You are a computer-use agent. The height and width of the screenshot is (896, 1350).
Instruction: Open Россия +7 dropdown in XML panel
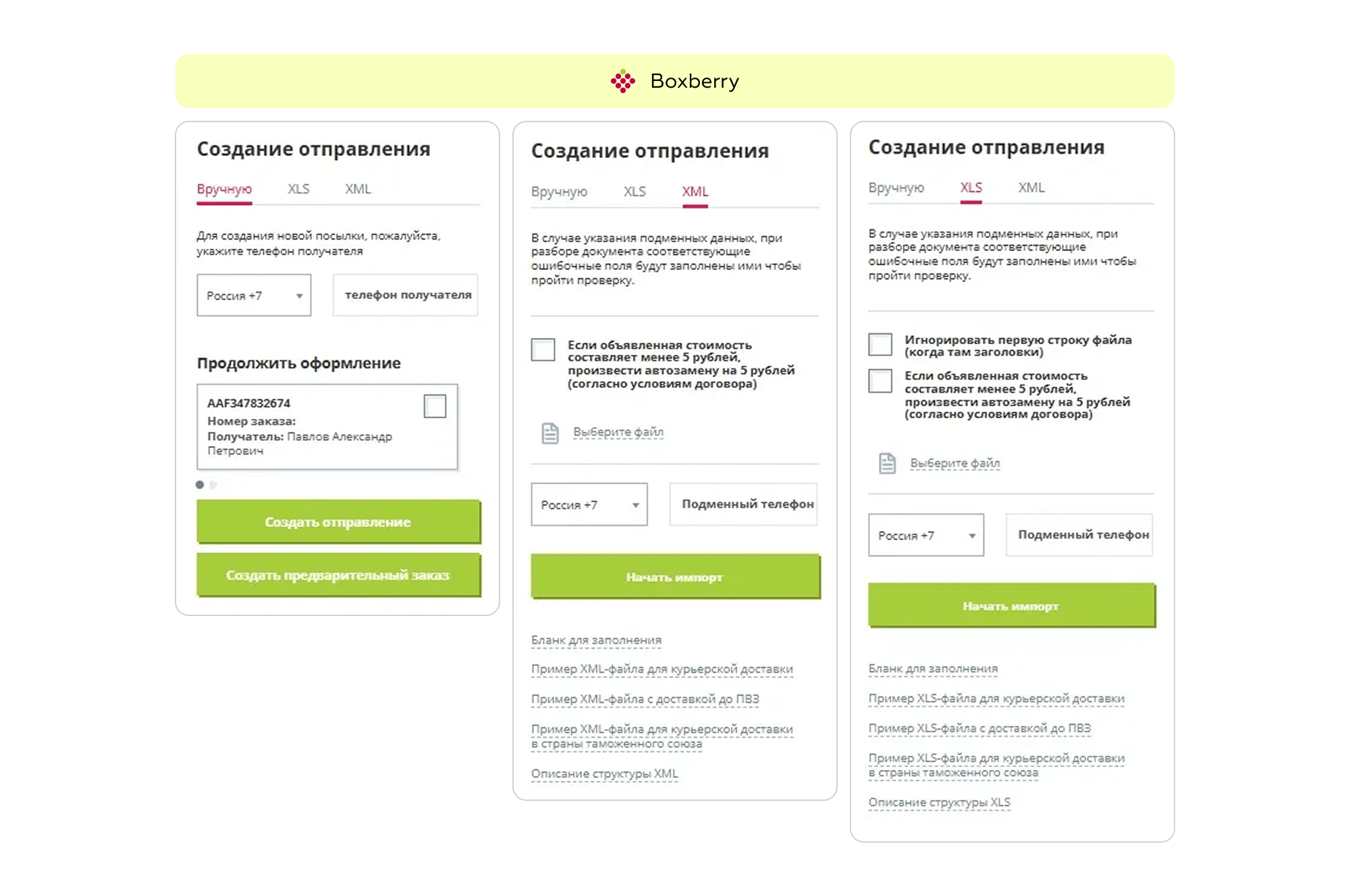[589, 504]
